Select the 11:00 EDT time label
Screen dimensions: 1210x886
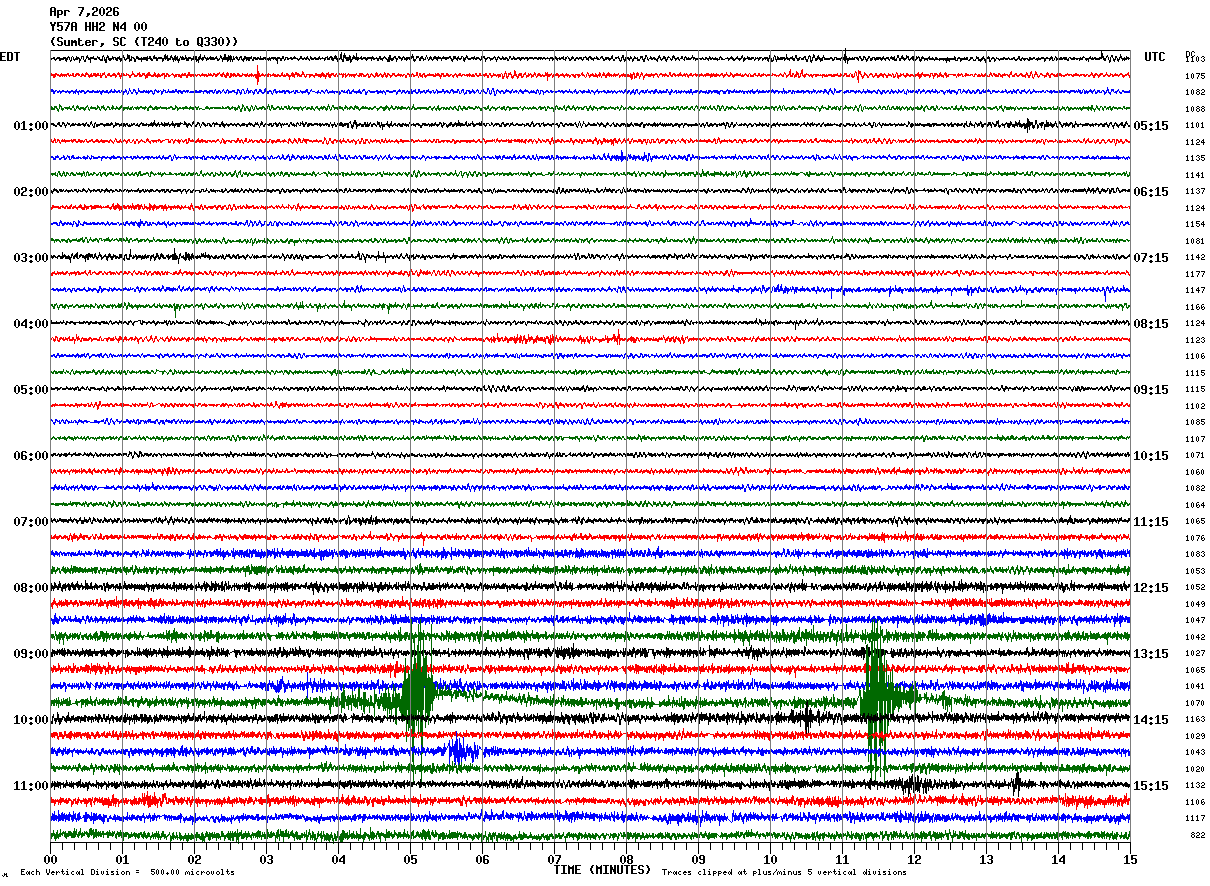pyautogui.click(x=30, y=786)
